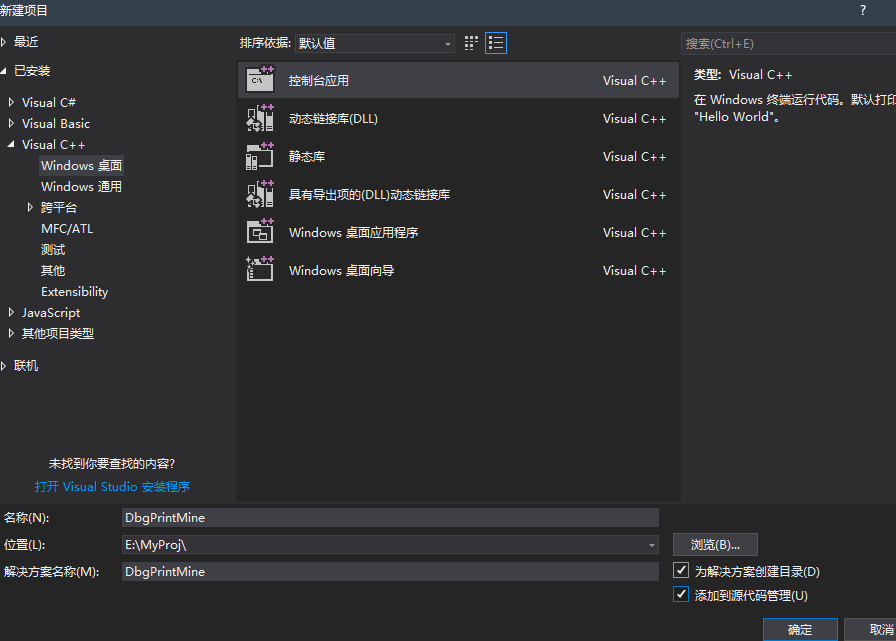Expand the Visual Basic node

point(11,123)
